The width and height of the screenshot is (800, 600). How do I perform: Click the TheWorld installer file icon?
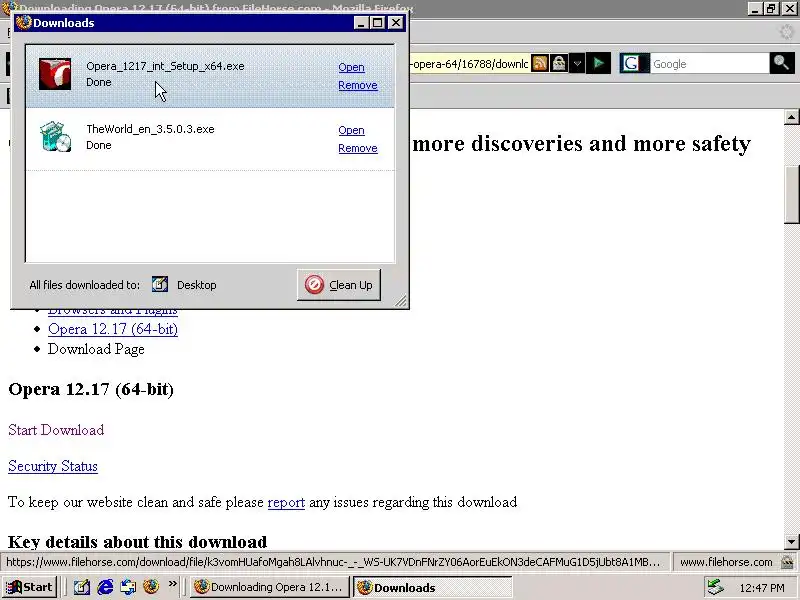55,137
